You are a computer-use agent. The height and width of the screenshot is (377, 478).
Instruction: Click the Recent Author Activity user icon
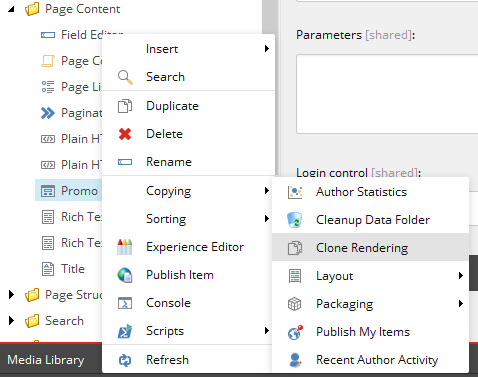[x=295, y=360]
